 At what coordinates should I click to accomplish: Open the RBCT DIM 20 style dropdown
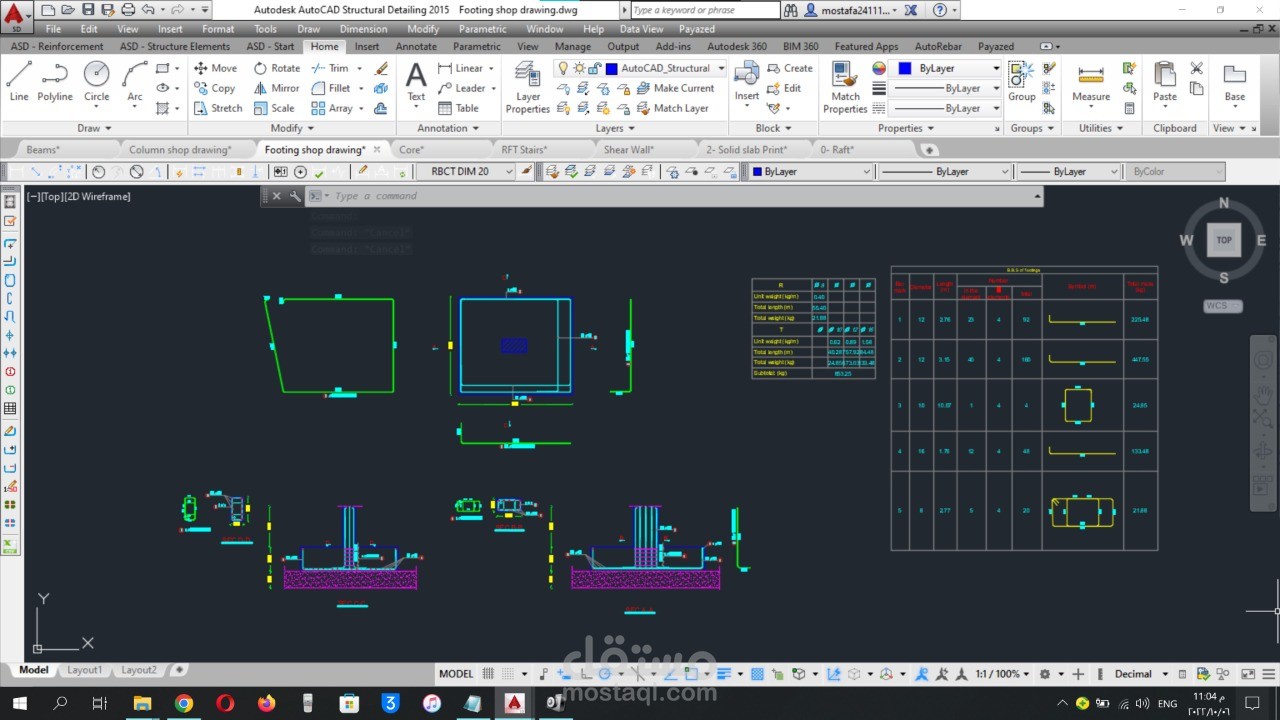coord(508,171)
